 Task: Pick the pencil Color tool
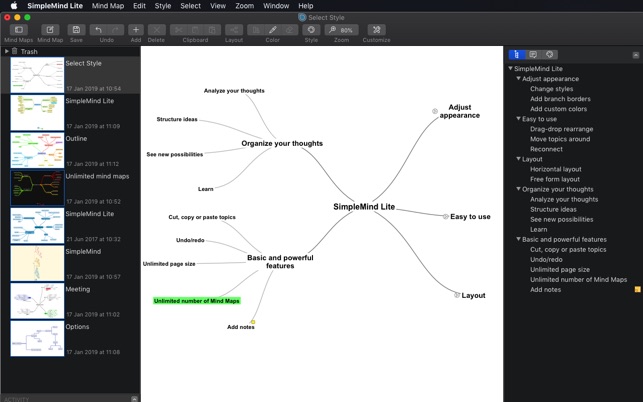[272, 30]
